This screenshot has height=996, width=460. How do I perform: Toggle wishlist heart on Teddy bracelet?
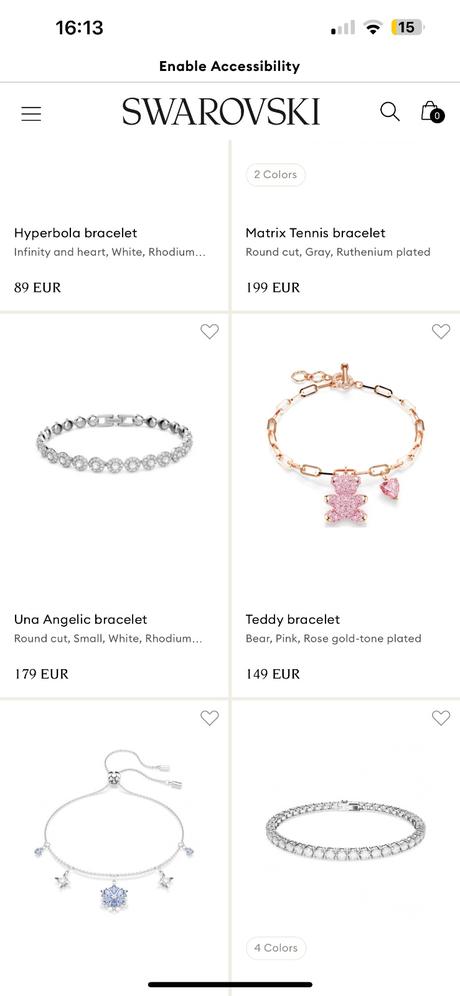441,331
